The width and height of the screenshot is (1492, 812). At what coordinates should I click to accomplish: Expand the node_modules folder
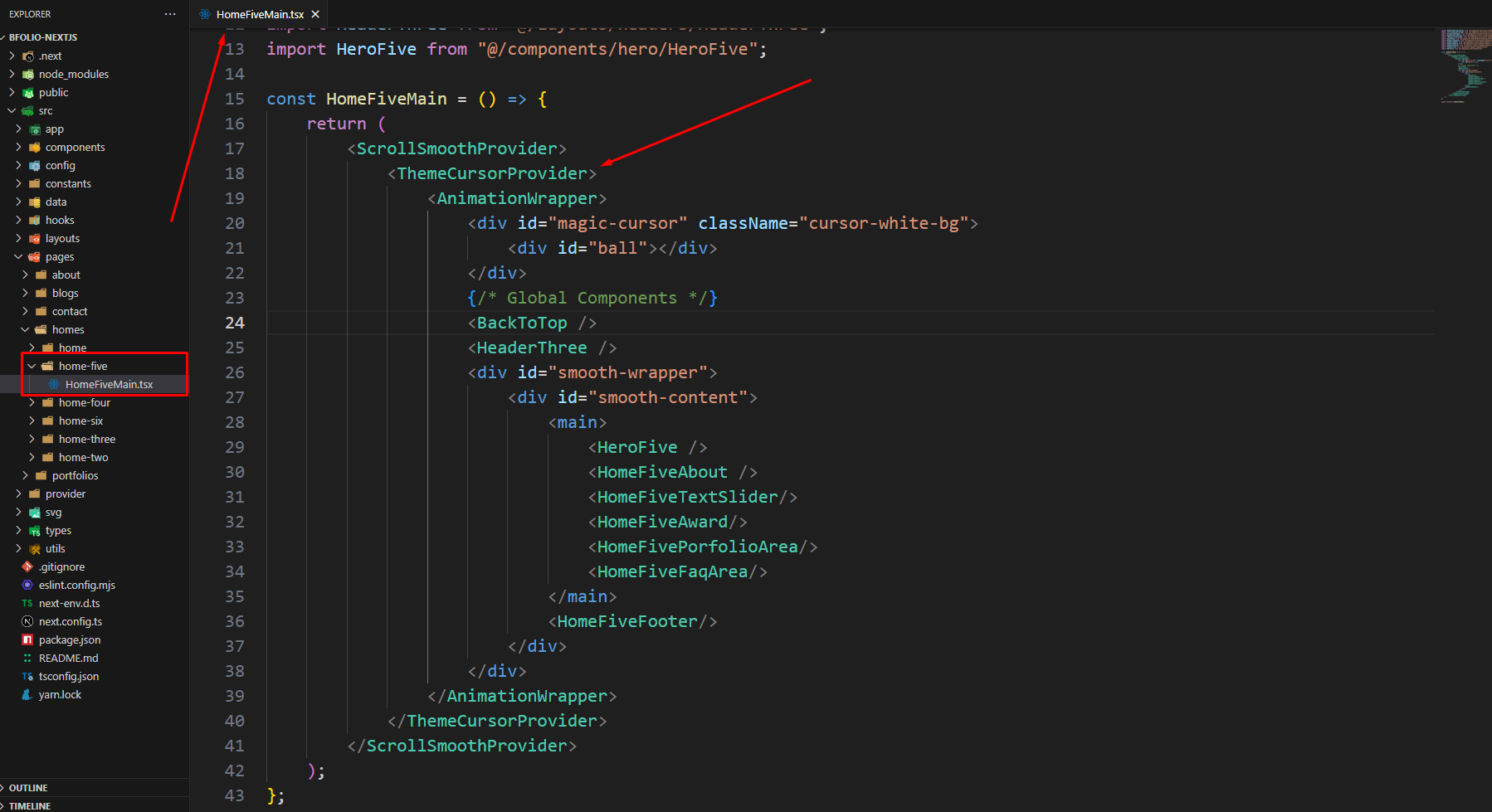73,74
